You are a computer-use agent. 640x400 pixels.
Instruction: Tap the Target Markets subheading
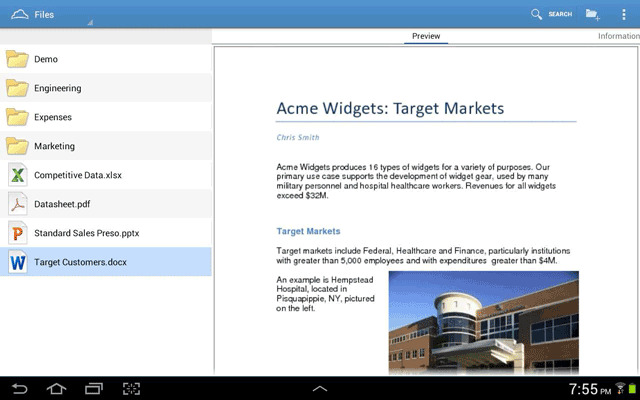click(308, 231)
